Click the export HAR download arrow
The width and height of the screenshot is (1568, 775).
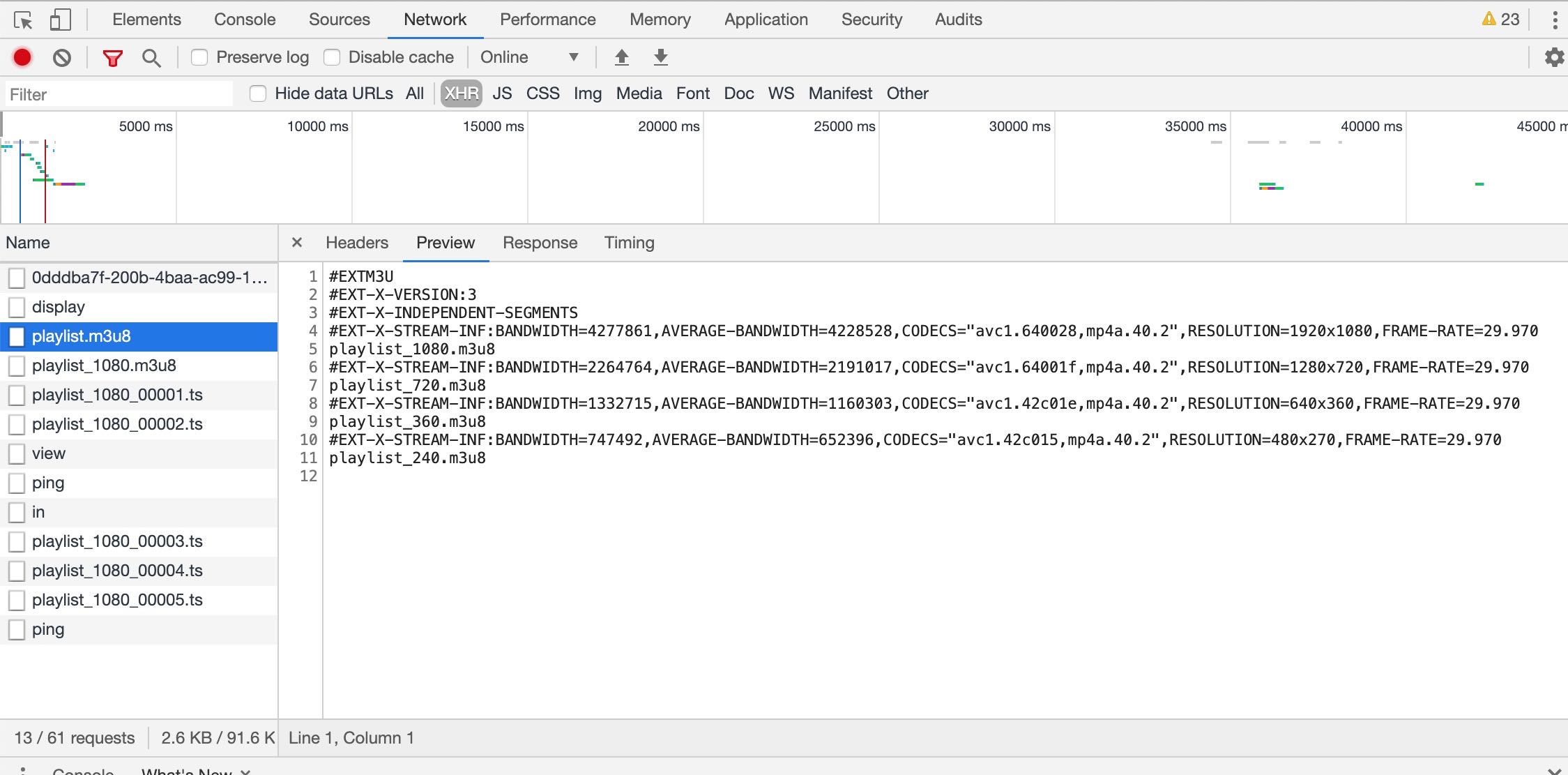[660, 57]
